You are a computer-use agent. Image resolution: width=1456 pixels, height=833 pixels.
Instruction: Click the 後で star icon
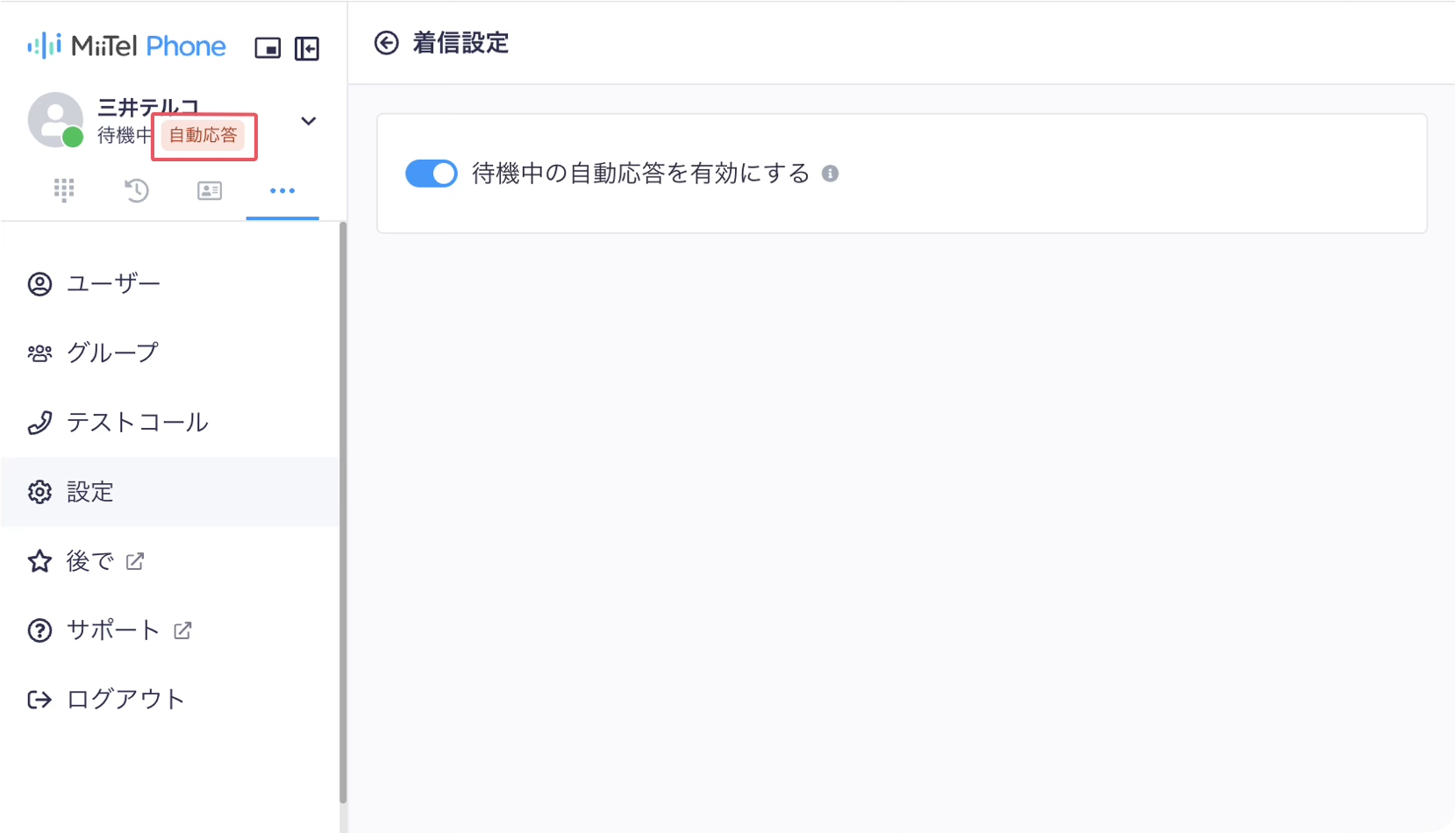[x=39, y=561]
